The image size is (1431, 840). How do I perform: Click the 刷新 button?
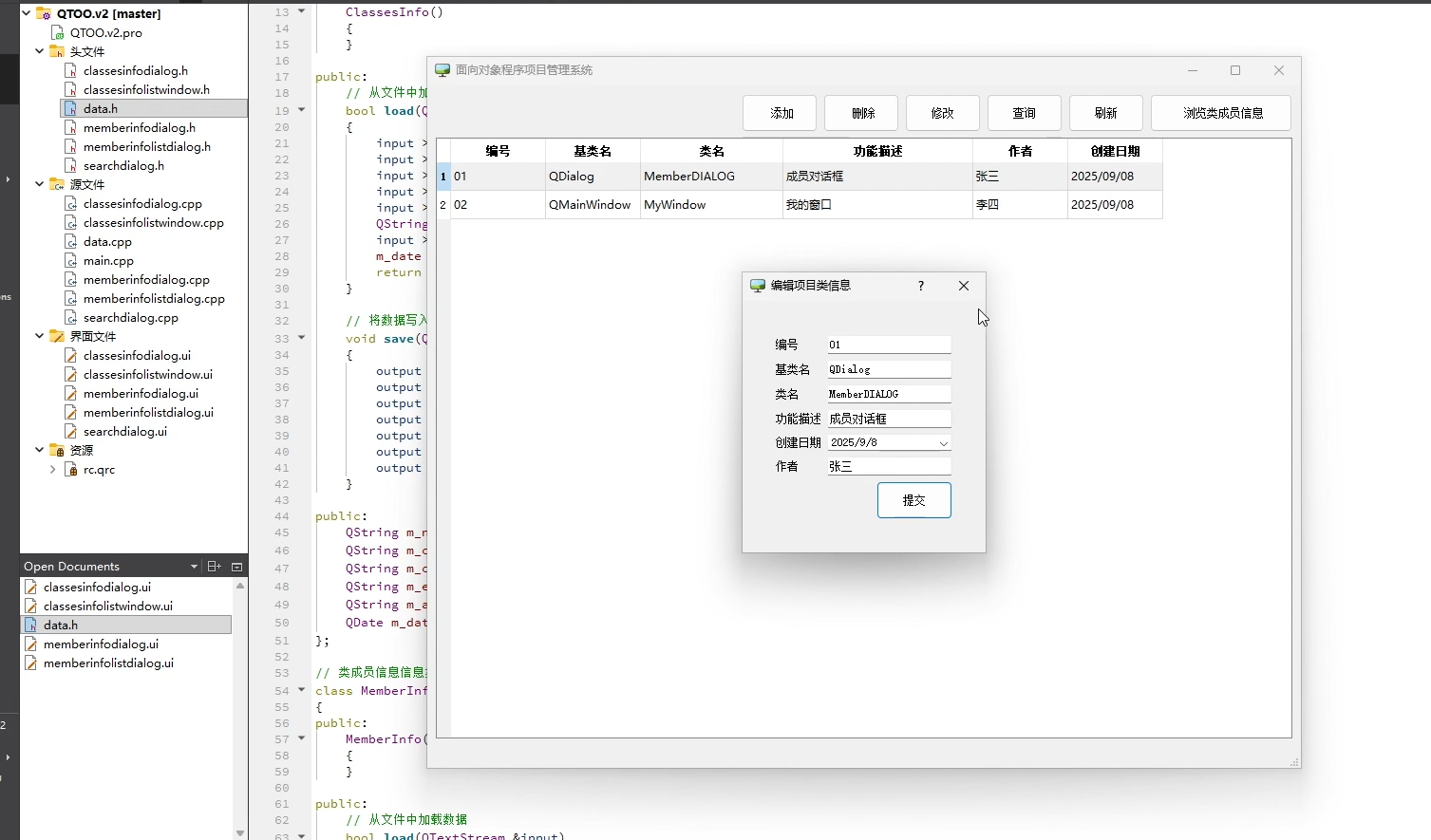[1106, 113]
